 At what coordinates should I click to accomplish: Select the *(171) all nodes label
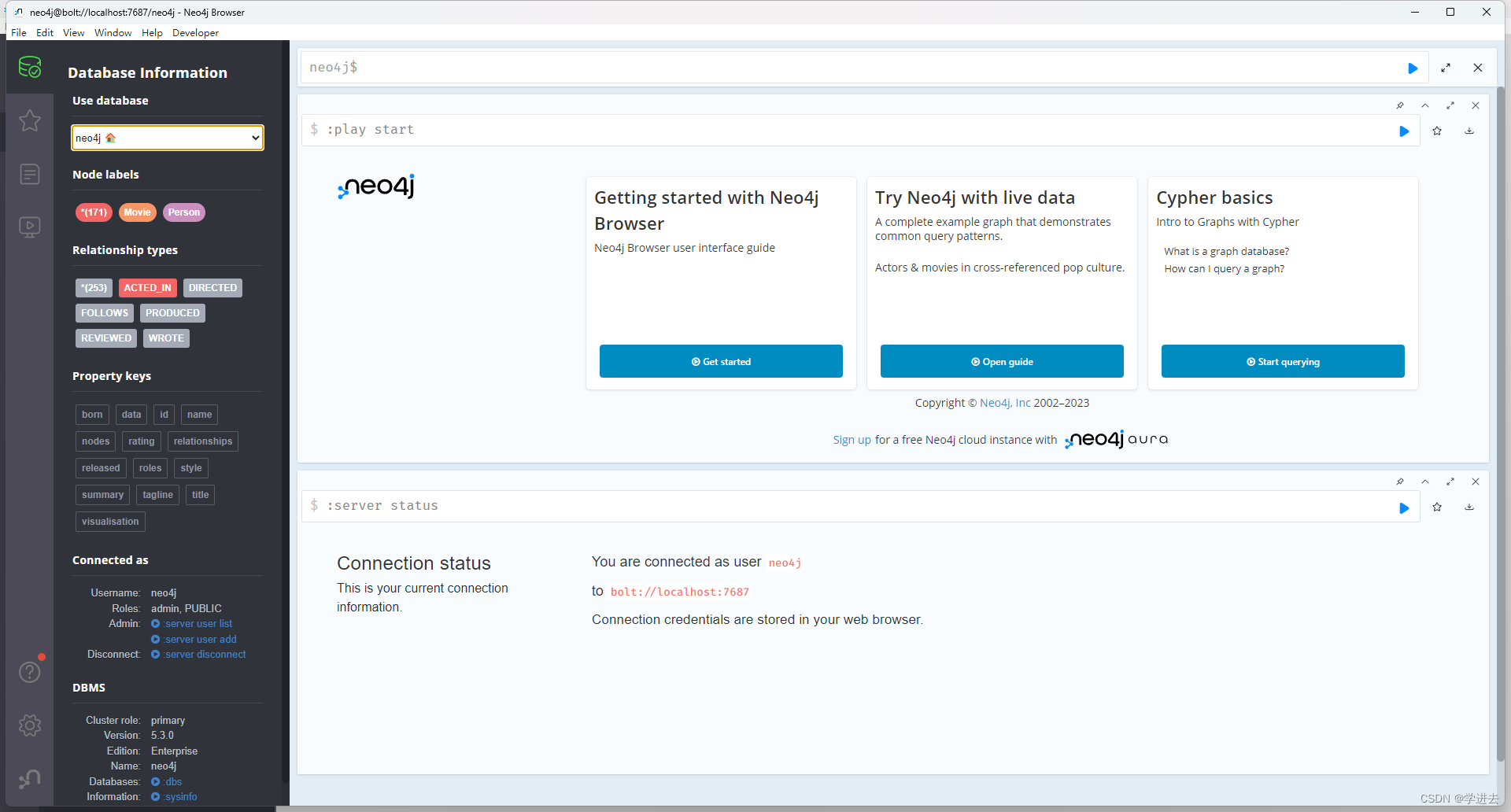pos(94,212)
